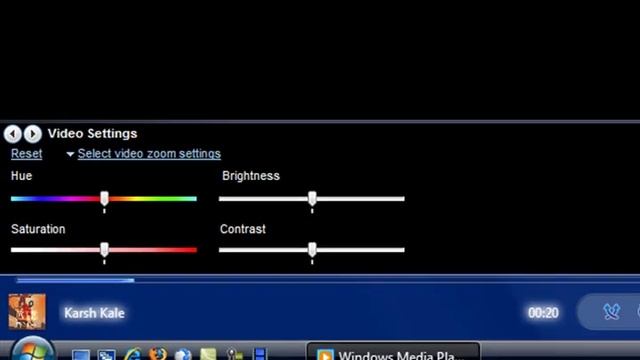This screenshot has width=640, height=360.
Task: Click the Karsh Kale artist text
Action: click(94, 313)
